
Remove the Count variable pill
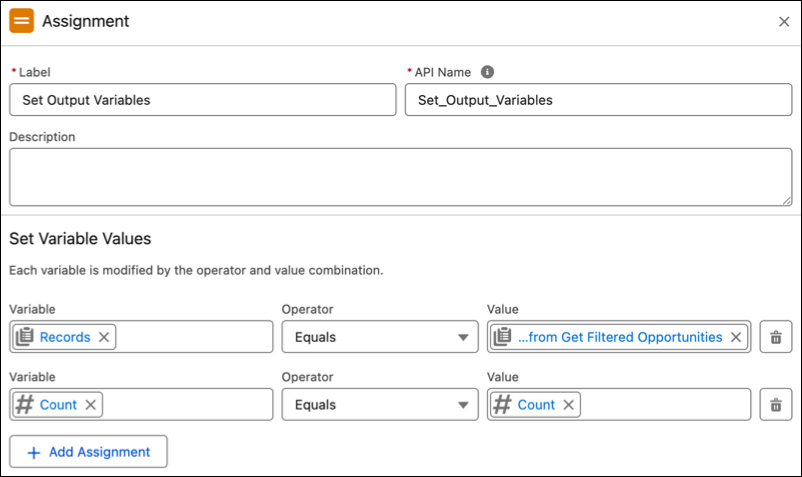click(x=91, y=404)
